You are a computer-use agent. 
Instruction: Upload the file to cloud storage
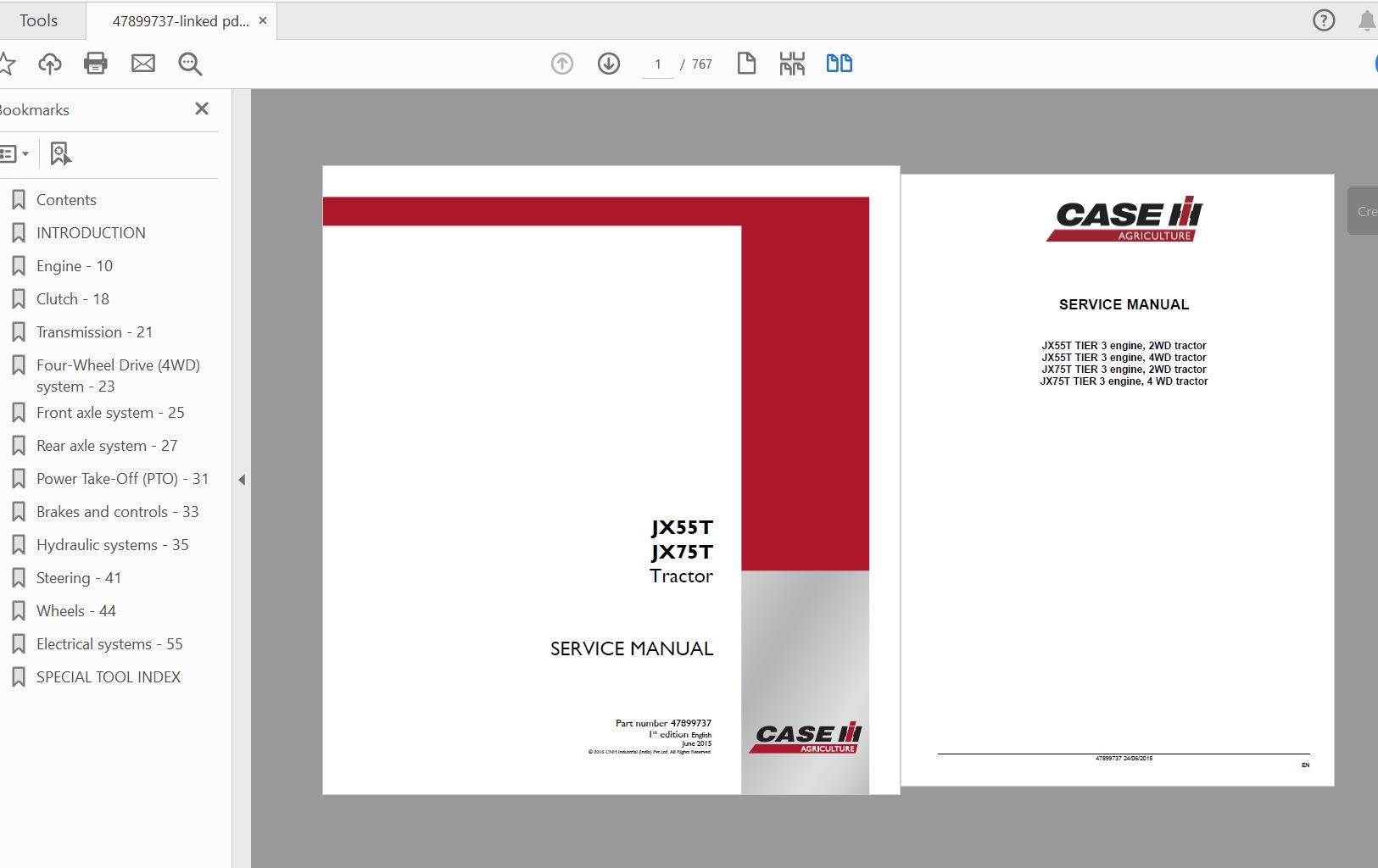tap(50, 63)
